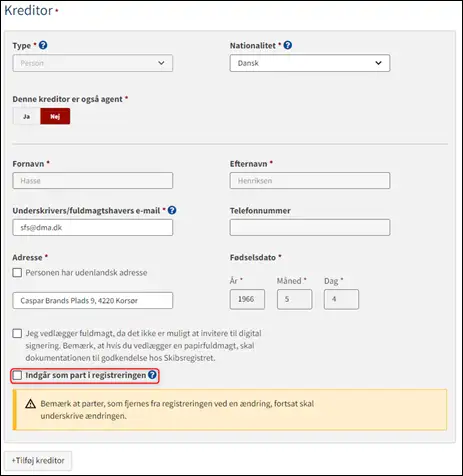Click the address field Caspar Brands Plads

pos(93,300)
